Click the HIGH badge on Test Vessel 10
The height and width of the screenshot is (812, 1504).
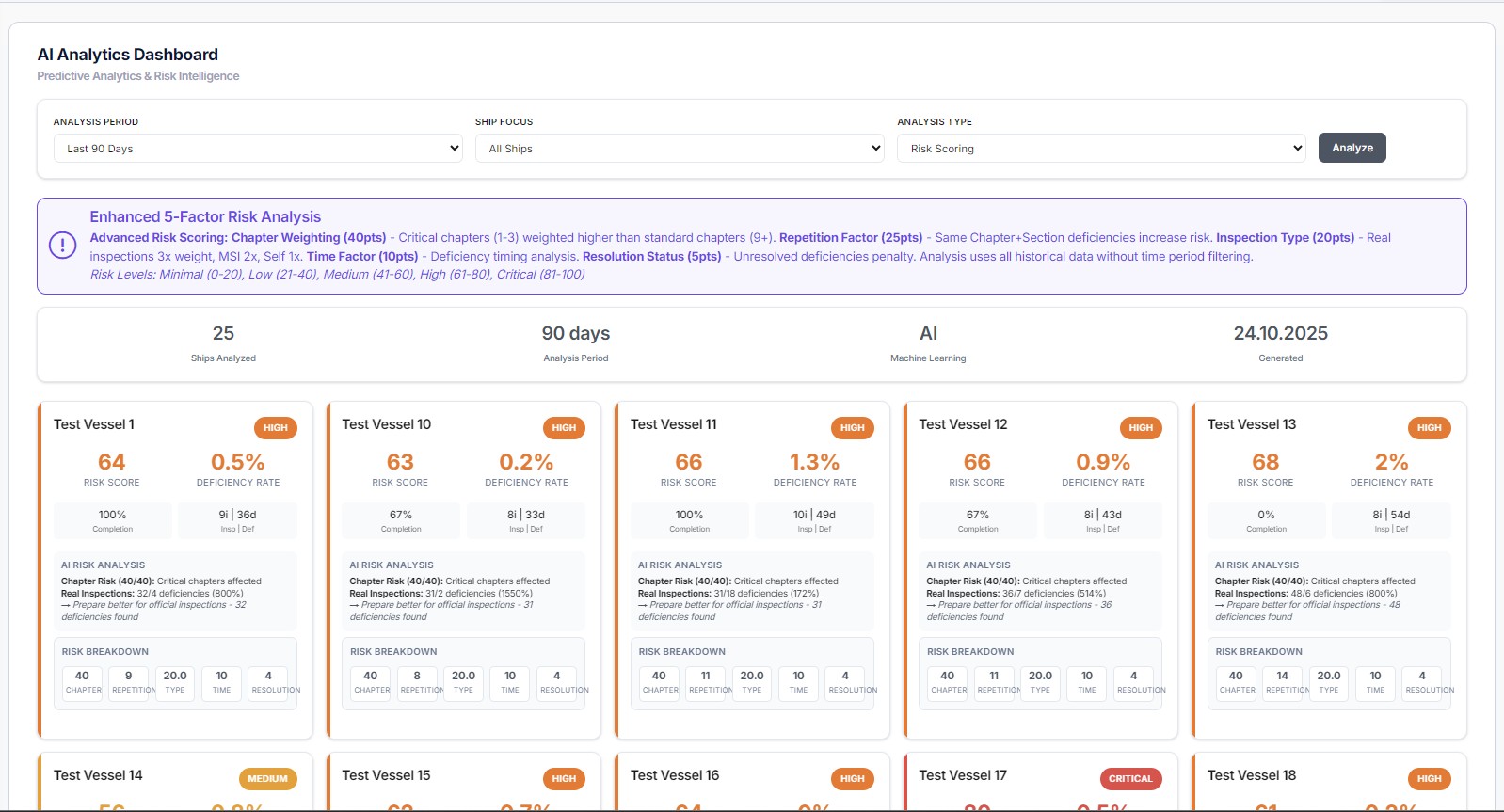(564, 428)
